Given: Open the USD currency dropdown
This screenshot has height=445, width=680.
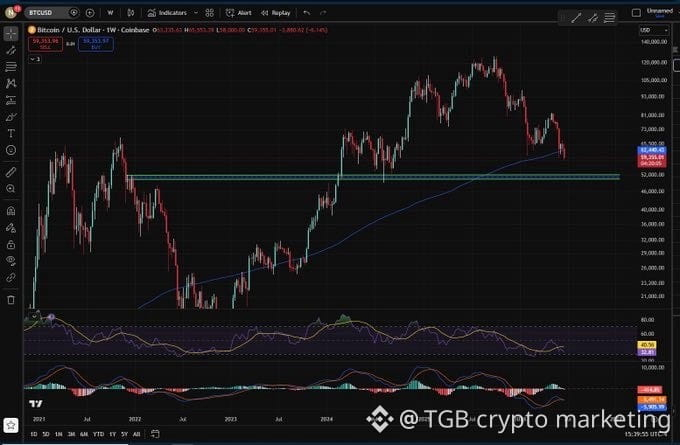Looking at the screenshot, I should (x=654, y=30).
